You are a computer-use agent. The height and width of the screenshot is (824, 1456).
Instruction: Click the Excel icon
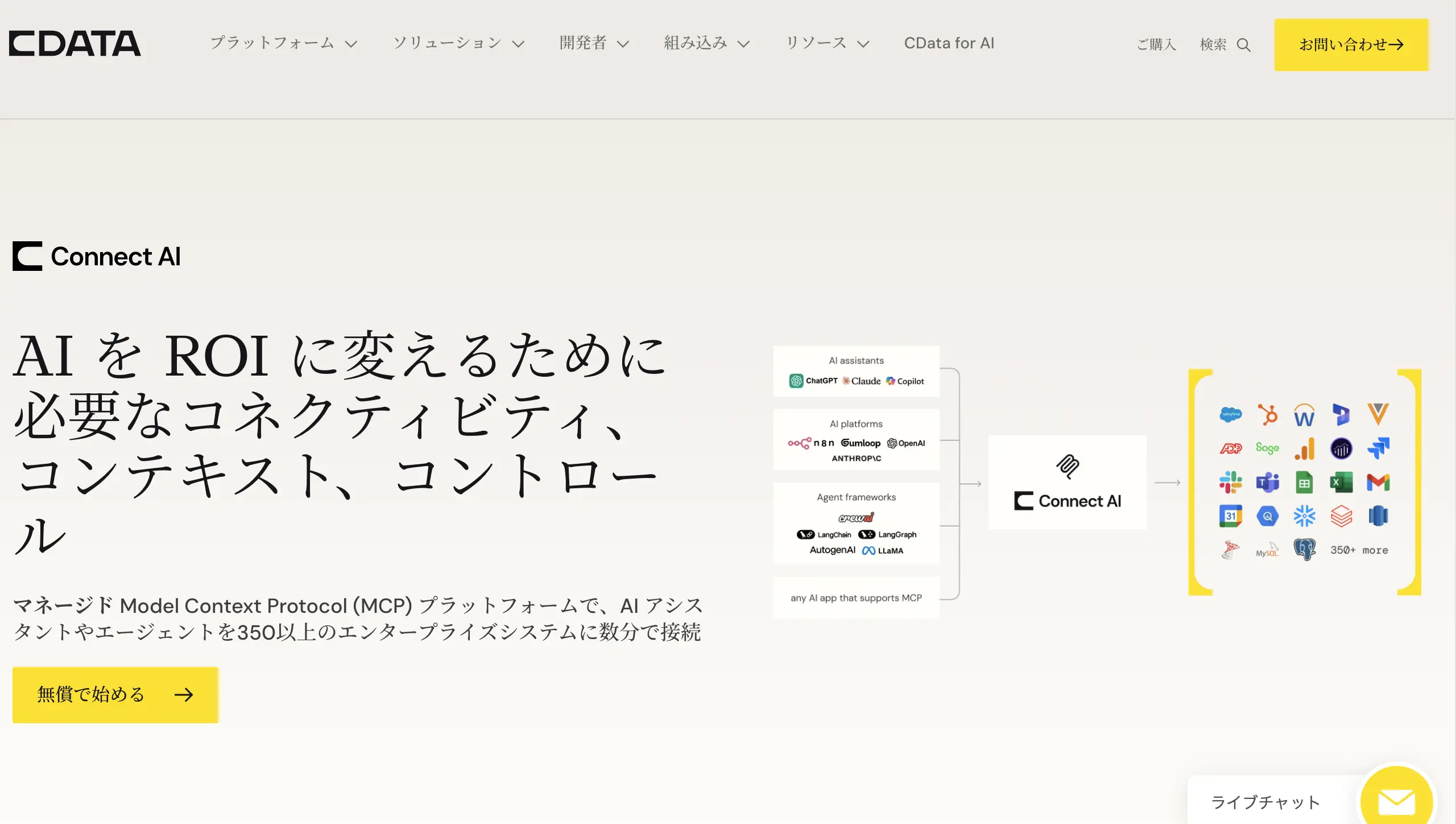1341,483
